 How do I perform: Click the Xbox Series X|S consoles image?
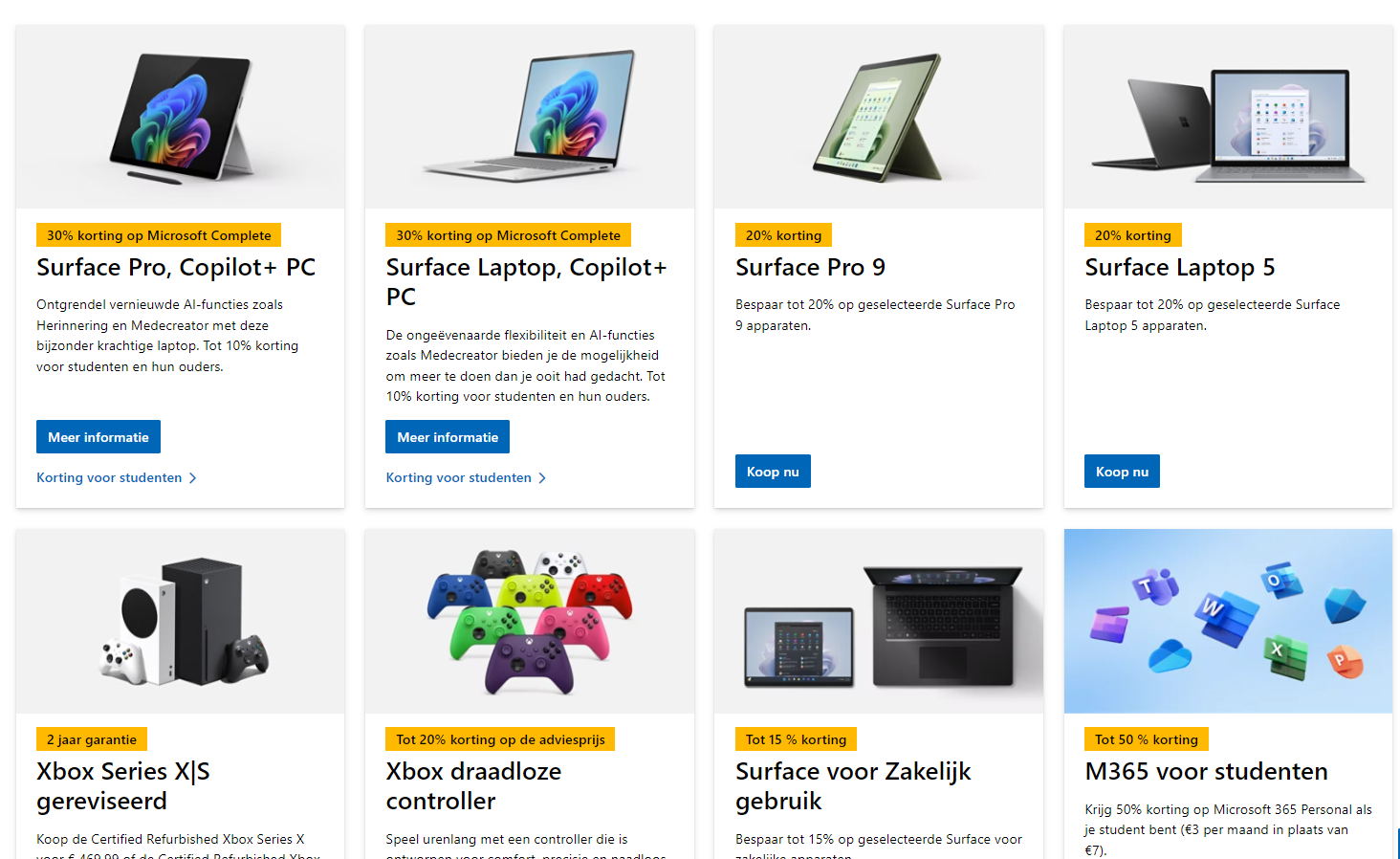click(180, 621)
